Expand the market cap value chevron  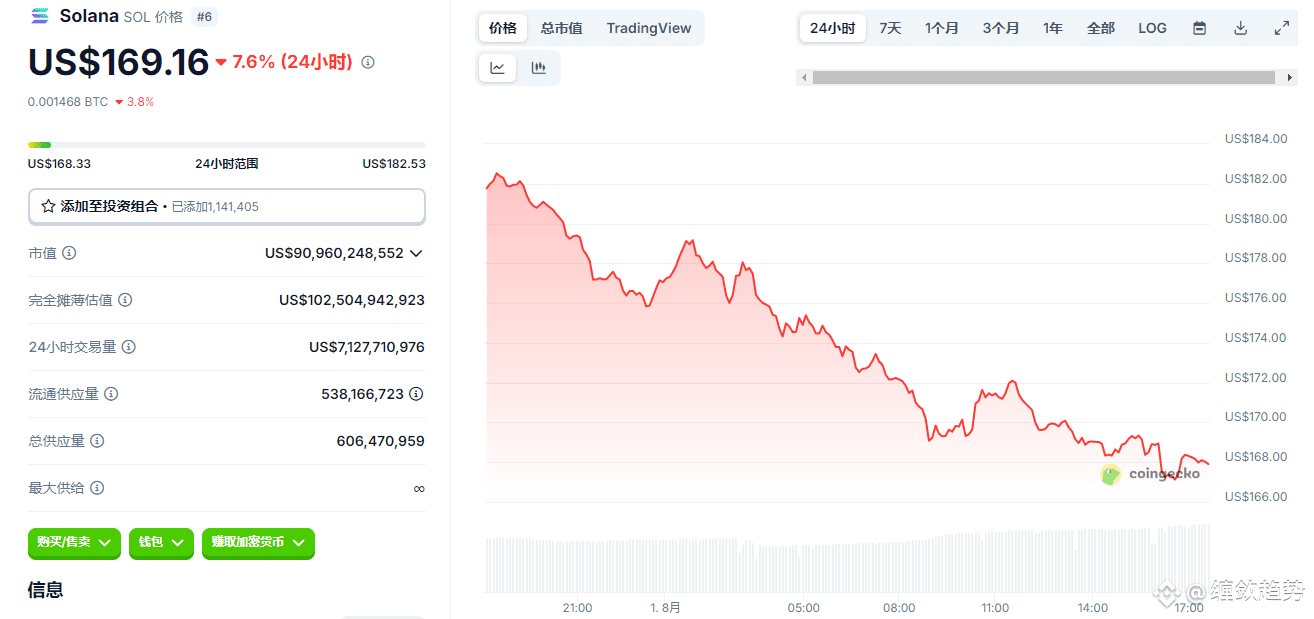click(x=416, y=253)
